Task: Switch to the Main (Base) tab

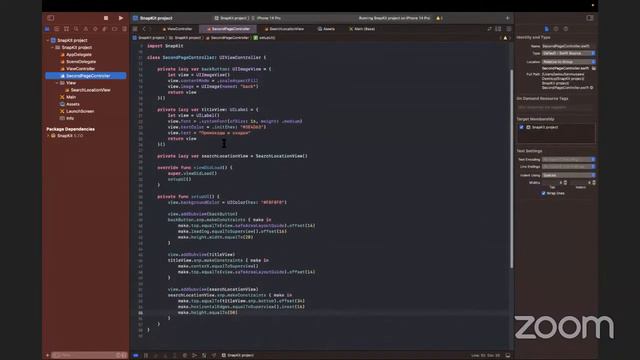Action: coord(362,29)
